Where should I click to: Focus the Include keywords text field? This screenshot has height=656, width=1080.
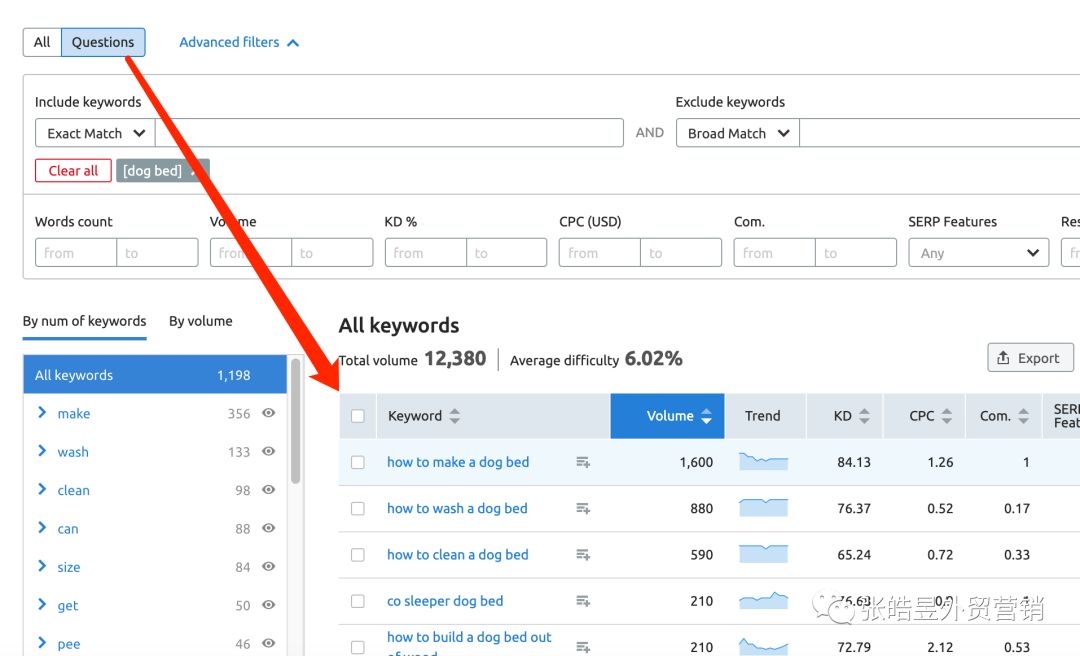(389, 133)
